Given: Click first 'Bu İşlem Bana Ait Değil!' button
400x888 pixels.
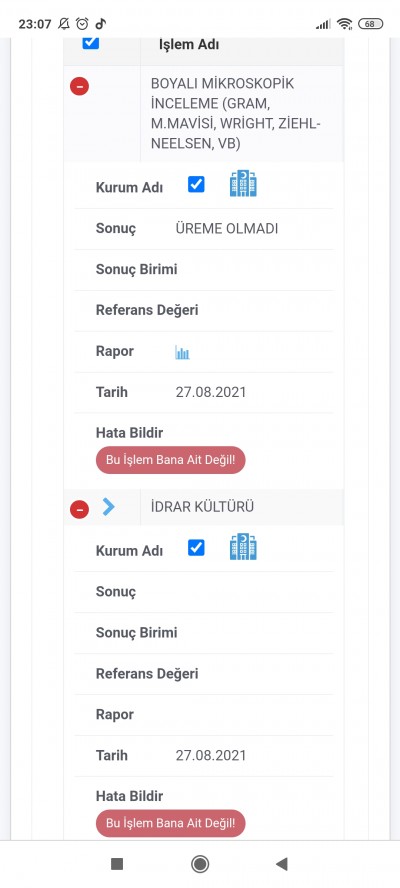Looking at the screenshot, I should click(x=171, y=460).
